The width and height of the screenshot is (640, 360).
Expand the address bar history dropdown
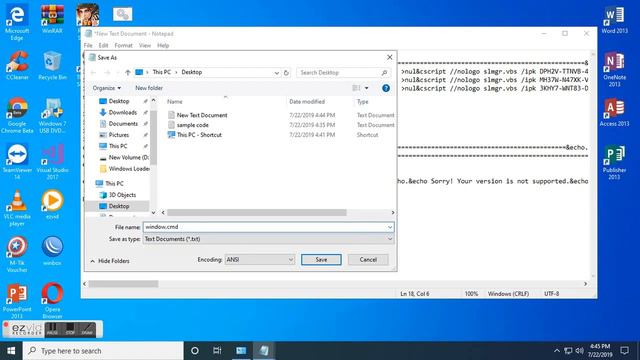(x=277, y=73)
